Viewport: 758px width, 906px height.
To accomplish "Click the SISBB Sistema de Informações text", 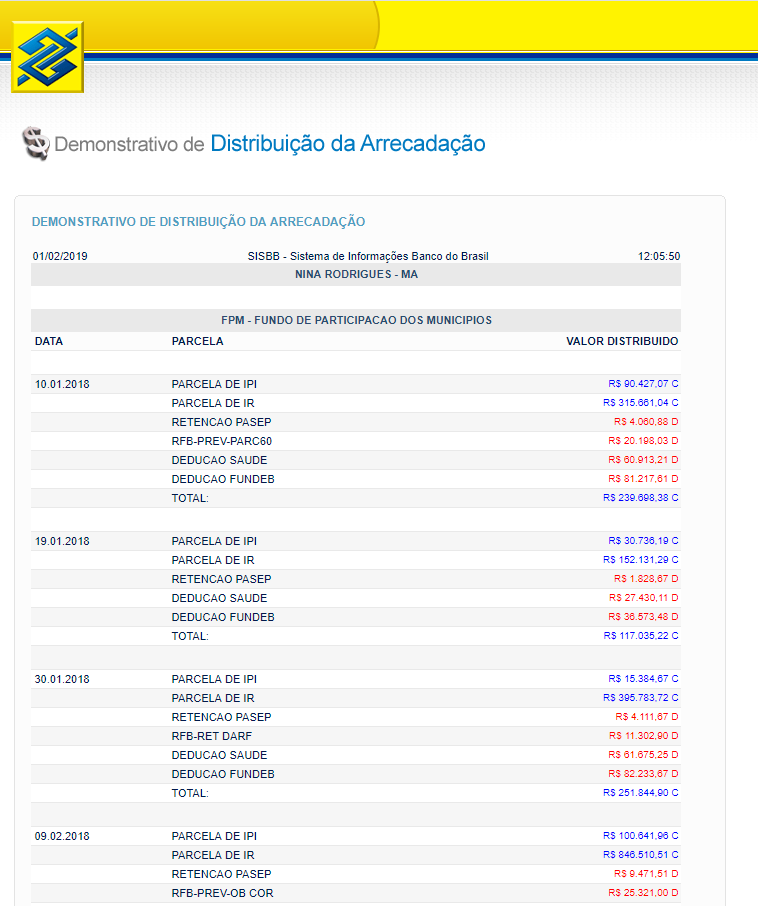I will click(368, 256).
